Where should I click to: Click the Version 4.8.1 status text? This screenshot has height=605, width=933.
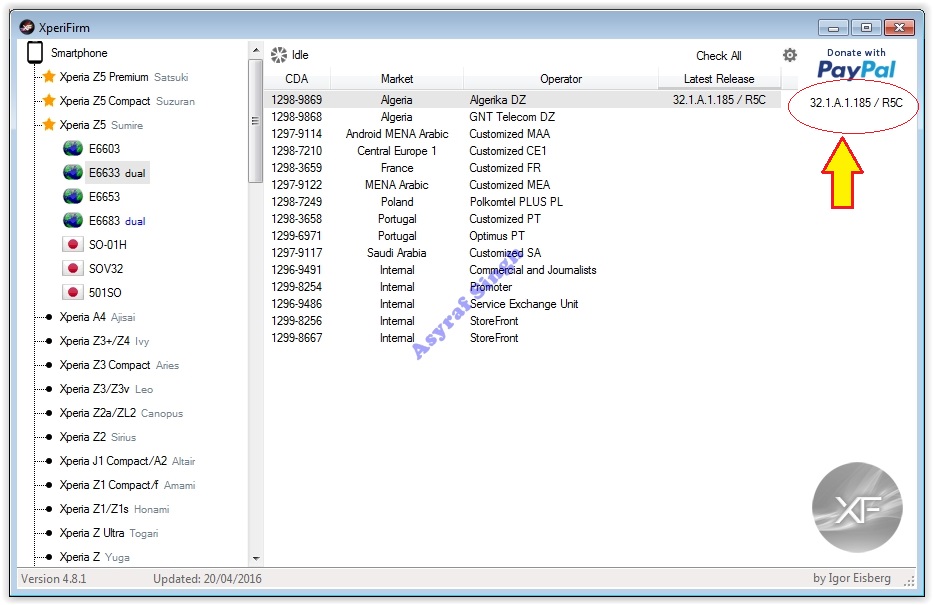pos(54,578)
